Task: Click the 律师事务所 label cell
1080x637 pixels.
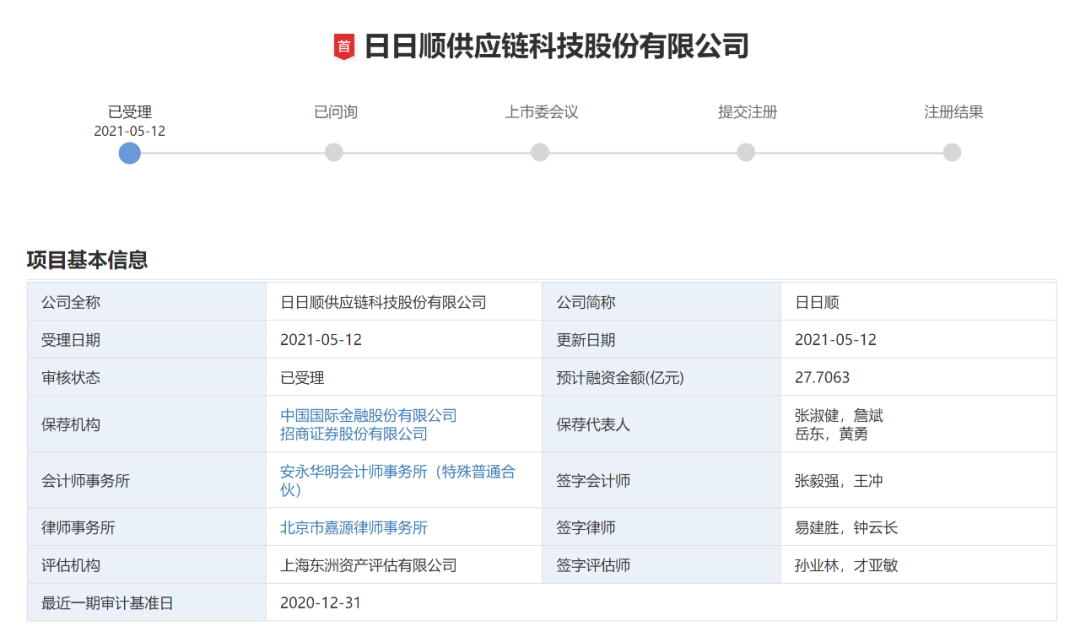Action: [x=147, y=527]
